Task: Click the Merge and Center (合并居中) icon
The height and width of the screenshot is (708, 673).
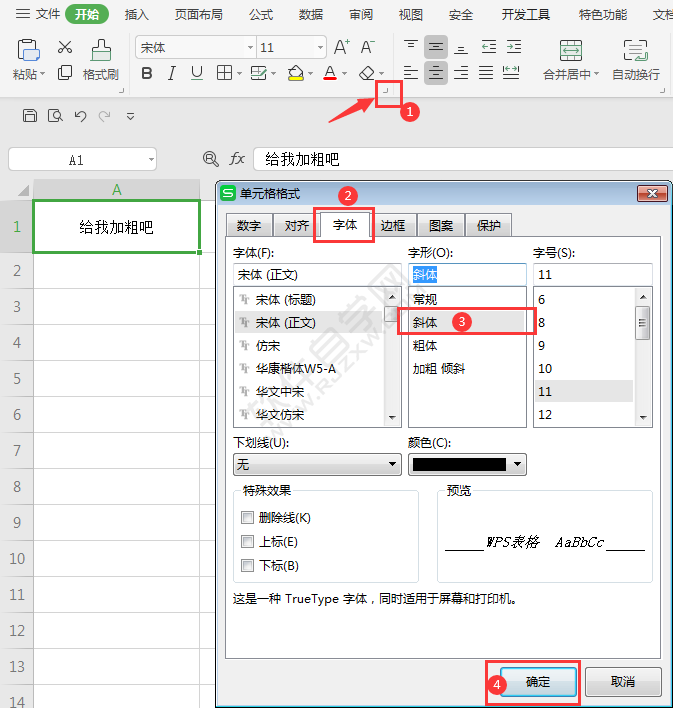Action: [x=570, y=50]
